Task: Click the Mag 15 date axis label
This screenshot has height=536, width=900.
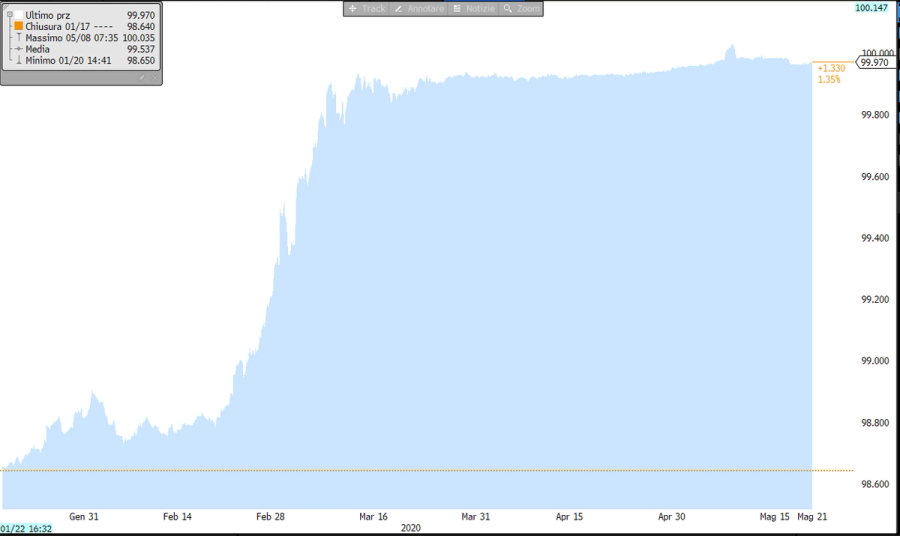Action: tap(775, 516)
